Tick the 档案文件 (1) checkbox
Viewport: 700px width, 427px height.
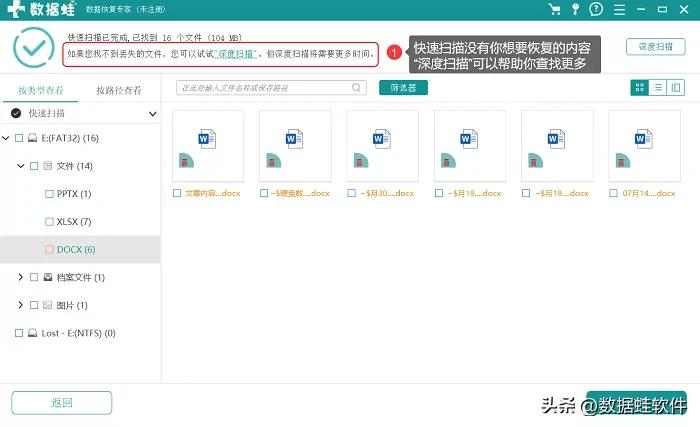pos(34,277)
